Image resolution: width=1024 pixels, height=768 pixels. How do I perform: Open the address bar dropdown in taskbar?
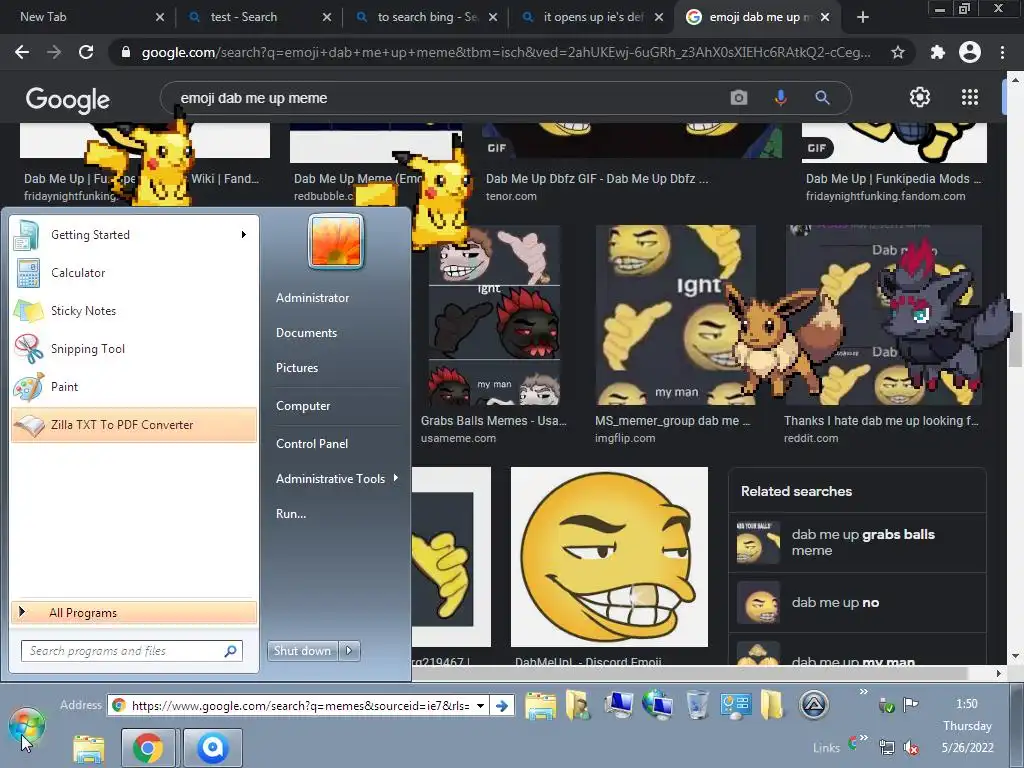pyautogui.click(x=481, y=705)
